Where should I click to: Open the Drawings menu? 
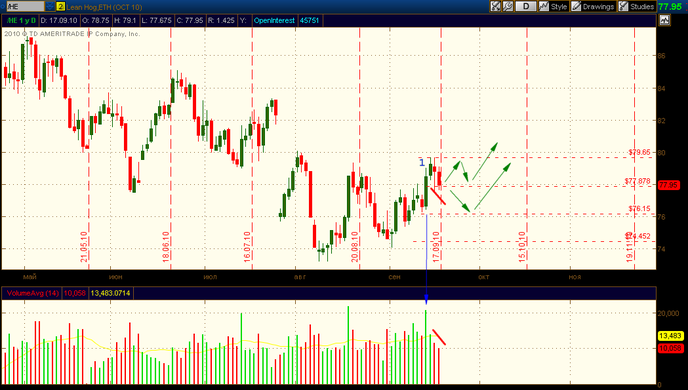(x=593, y=6)
